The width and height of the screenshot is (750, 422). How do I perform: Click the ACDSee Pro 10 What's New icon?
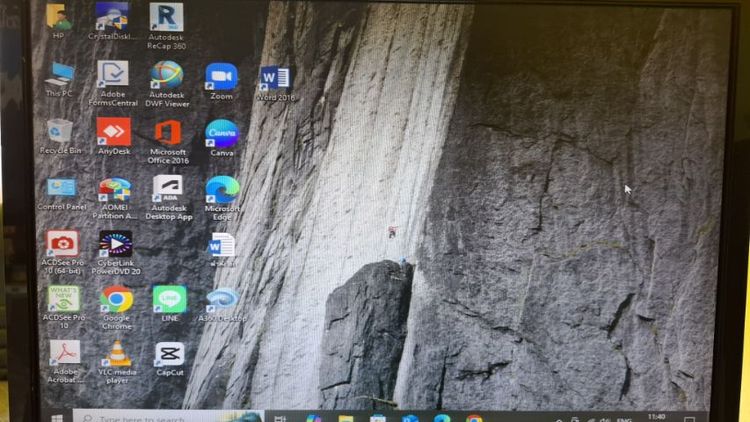[x=64, y=307]
